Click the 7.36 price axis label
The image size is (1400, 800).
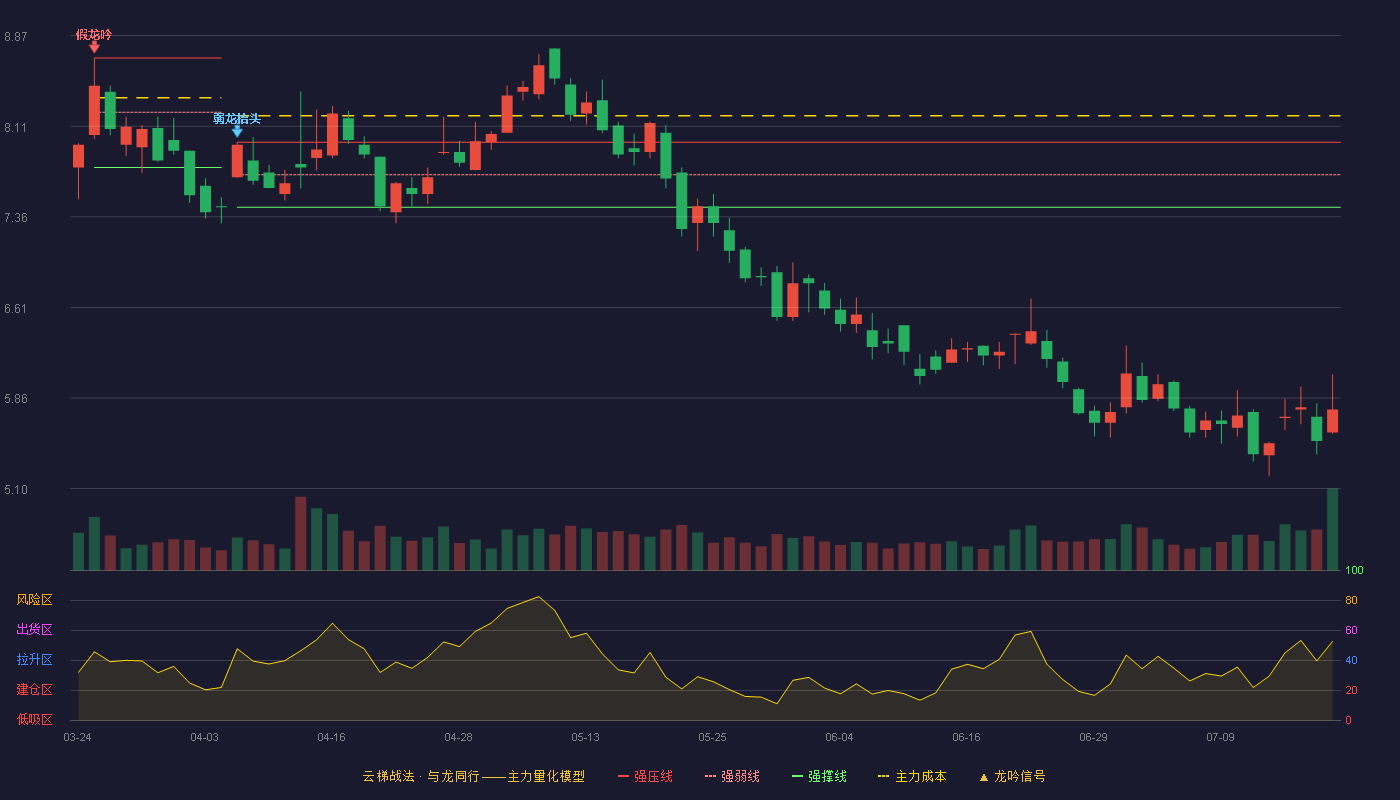coord(16,217)
